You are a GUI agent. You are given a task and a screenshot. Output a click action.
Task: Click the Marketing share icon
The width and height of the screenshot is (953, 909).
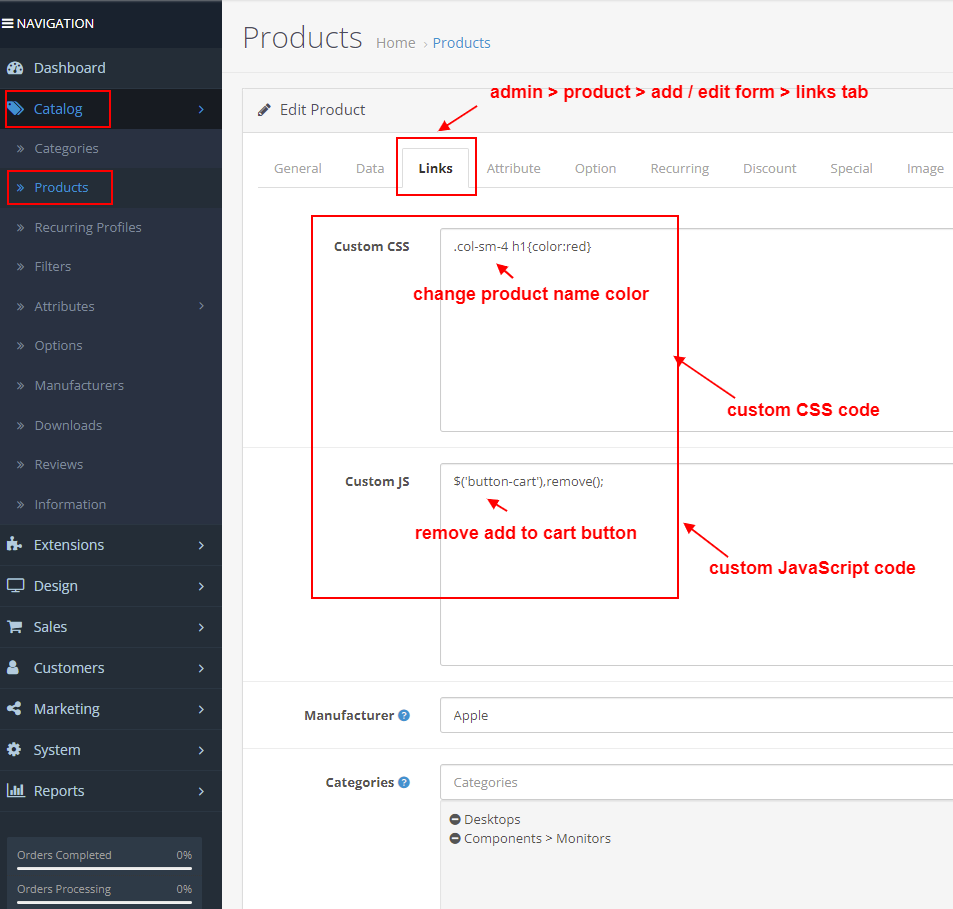click(x=14, y=709)
